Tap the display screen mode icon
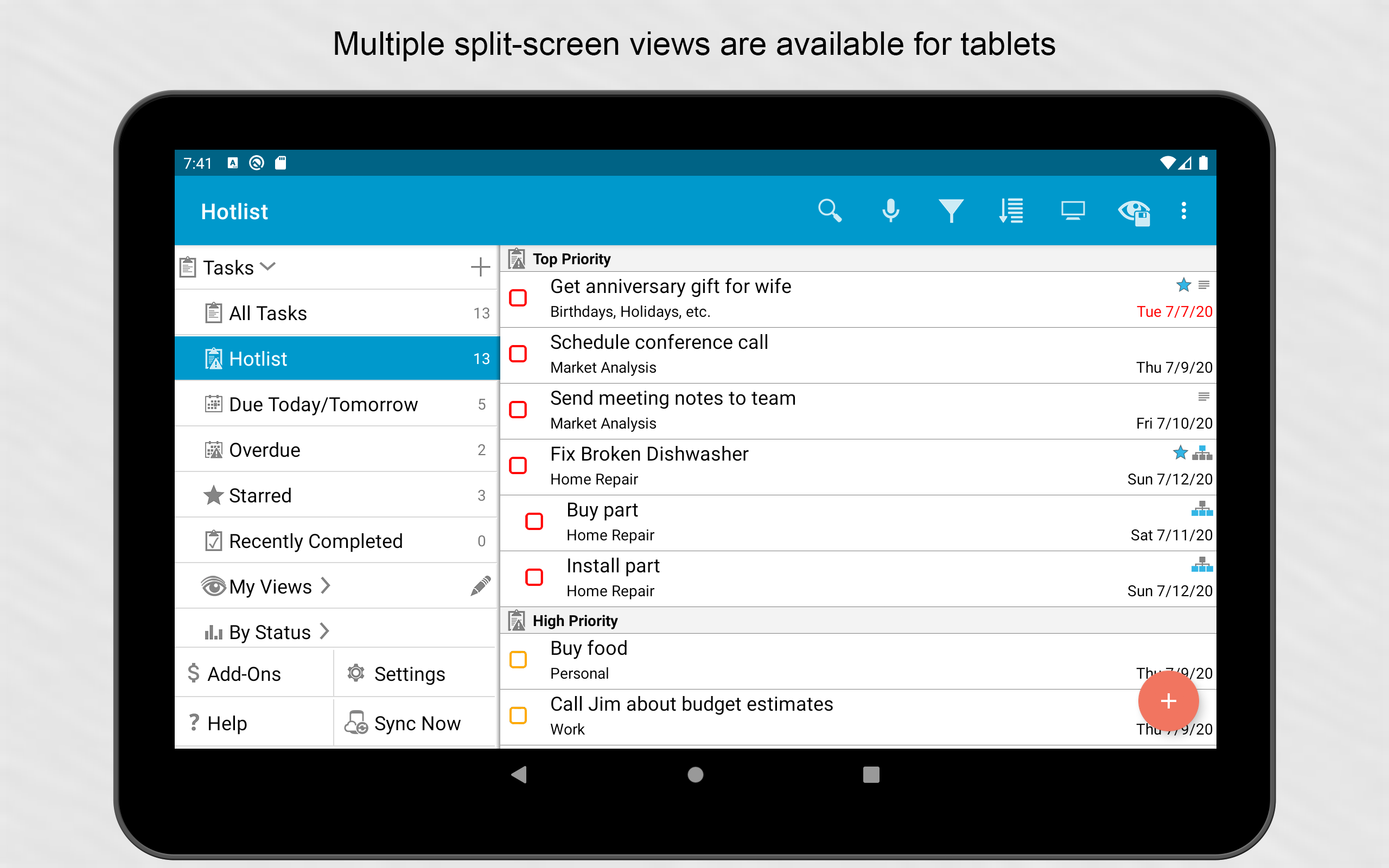This screenshot has width=1389, height=868. click(1072, 210)
